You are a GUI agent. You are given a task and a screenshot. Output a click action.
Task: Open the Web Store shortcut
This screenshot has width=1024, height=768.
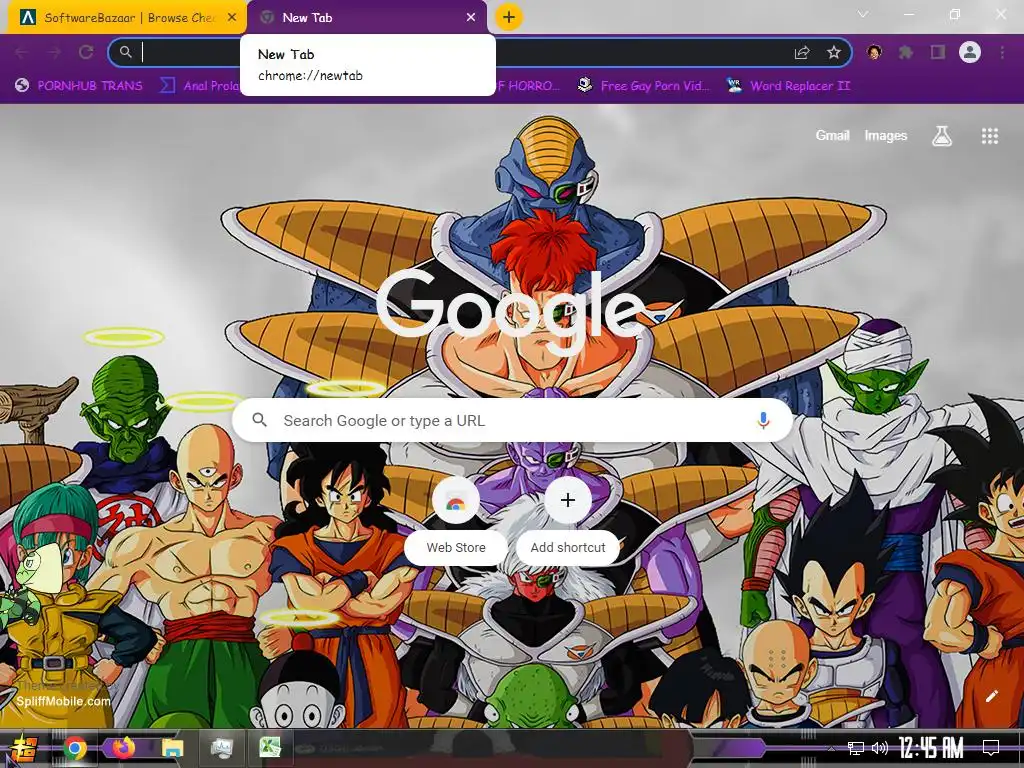(456, 522)
